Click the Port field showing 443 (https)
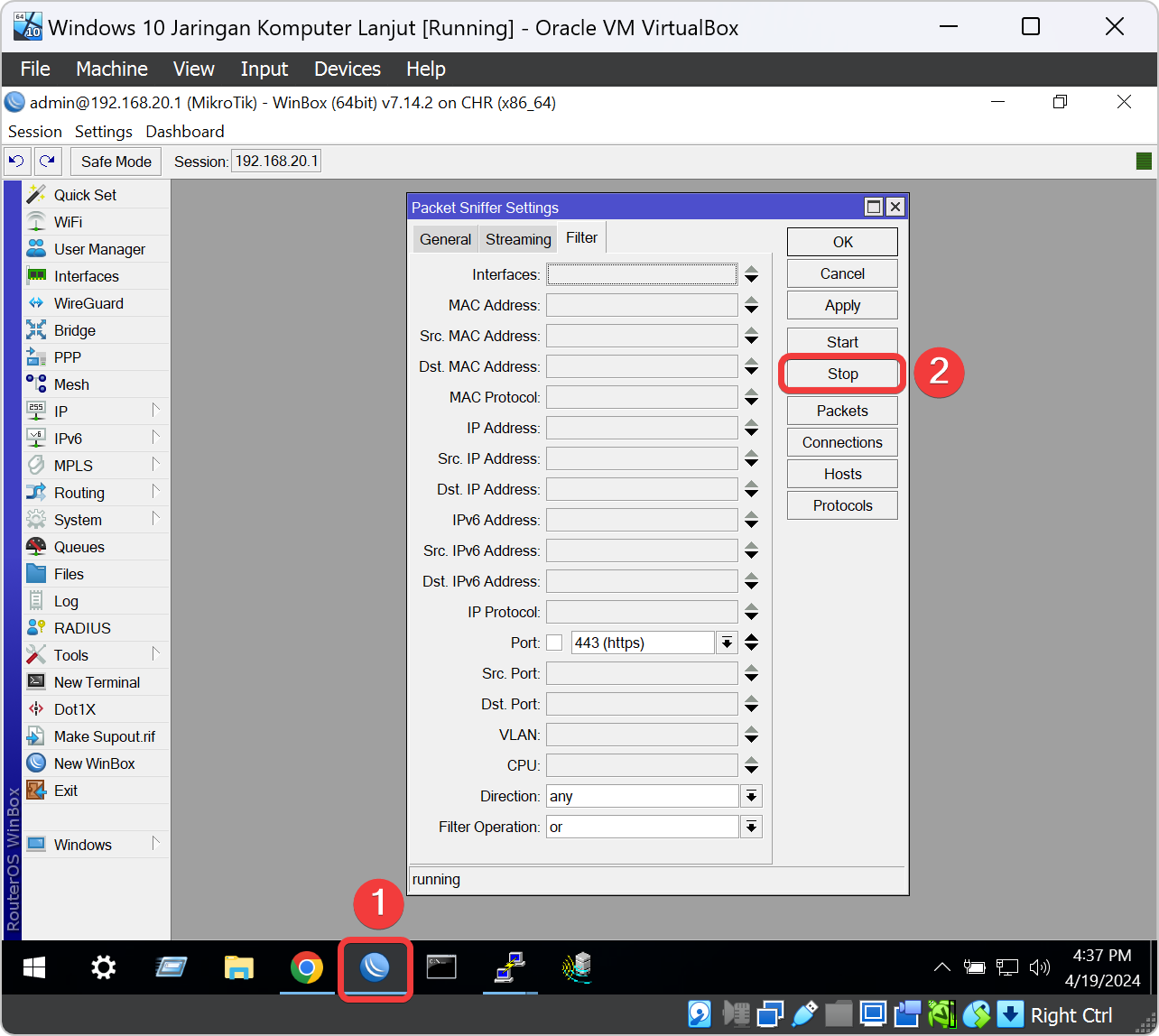1159x1036 pixels. coord(643,643)
